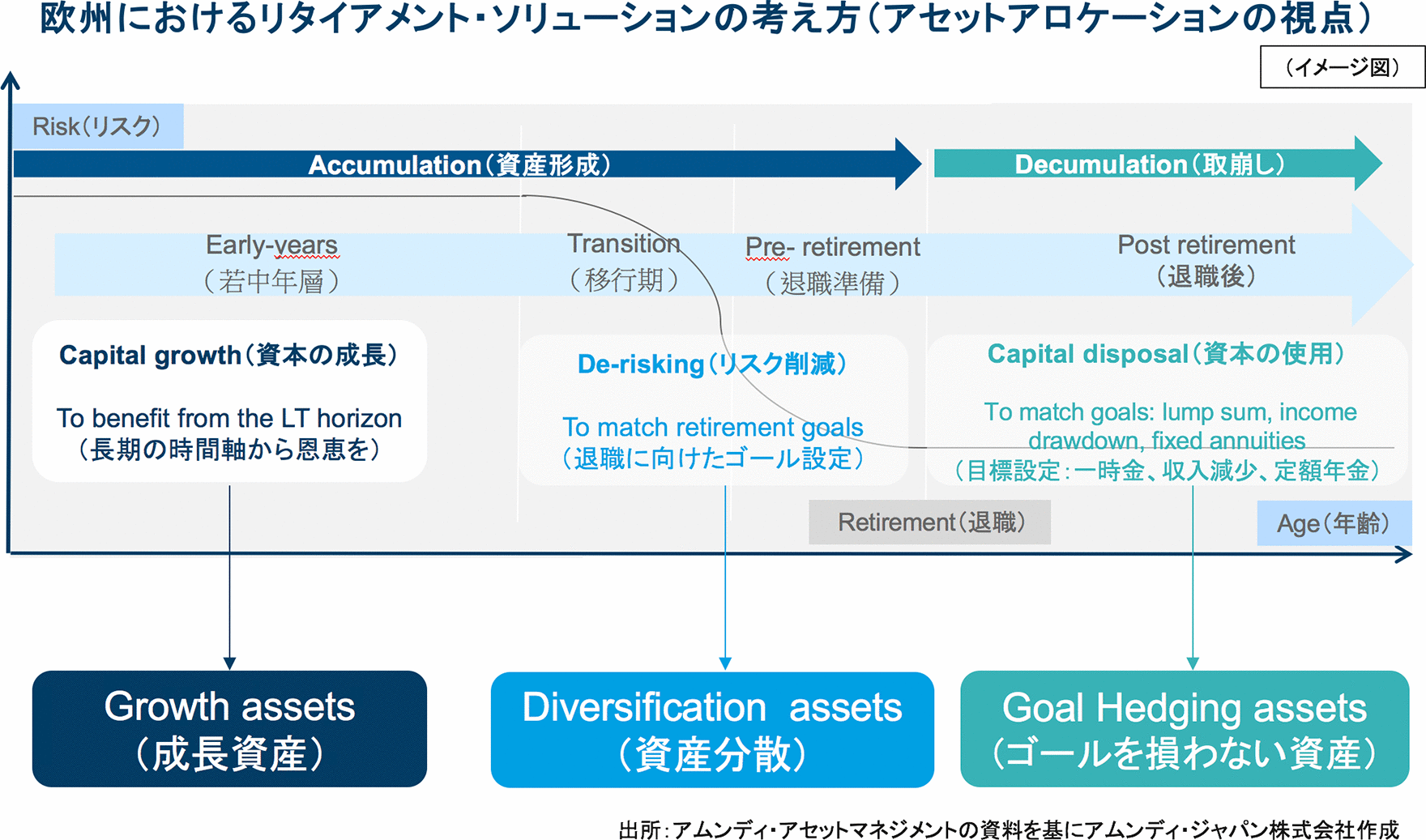The width and height of the screenshot is (1426, 840).
Task: Click the Risk (リスク) axis label
Action: coord(97,126)
